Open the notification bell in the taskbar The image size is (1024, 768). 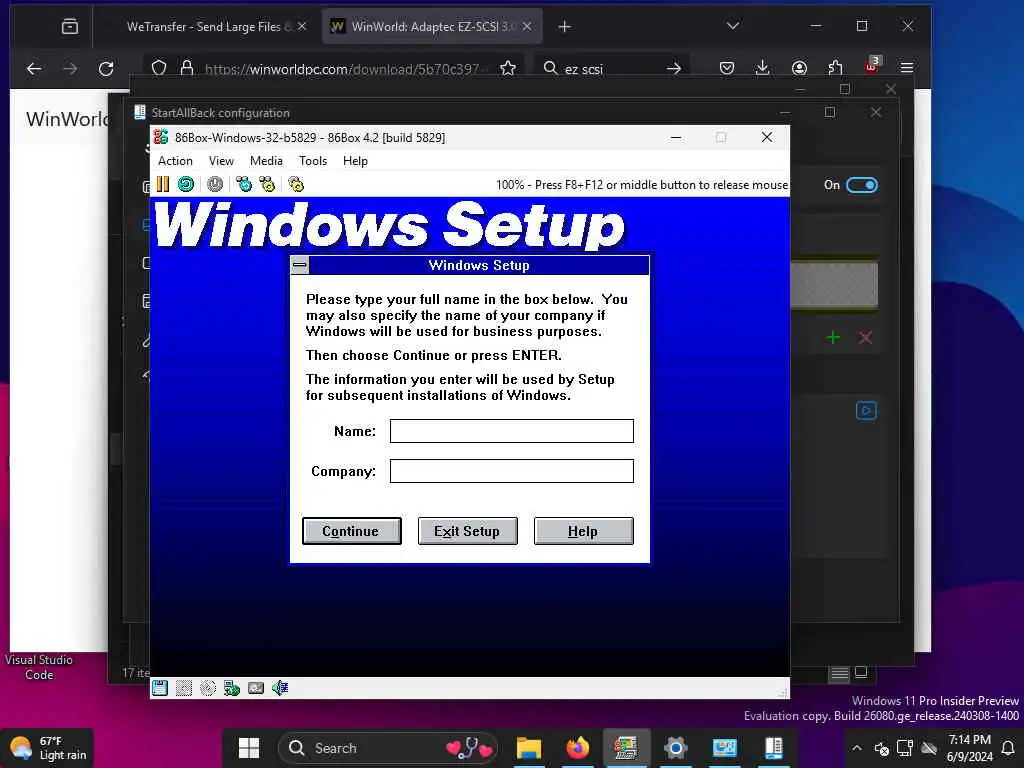point(1008,748)
